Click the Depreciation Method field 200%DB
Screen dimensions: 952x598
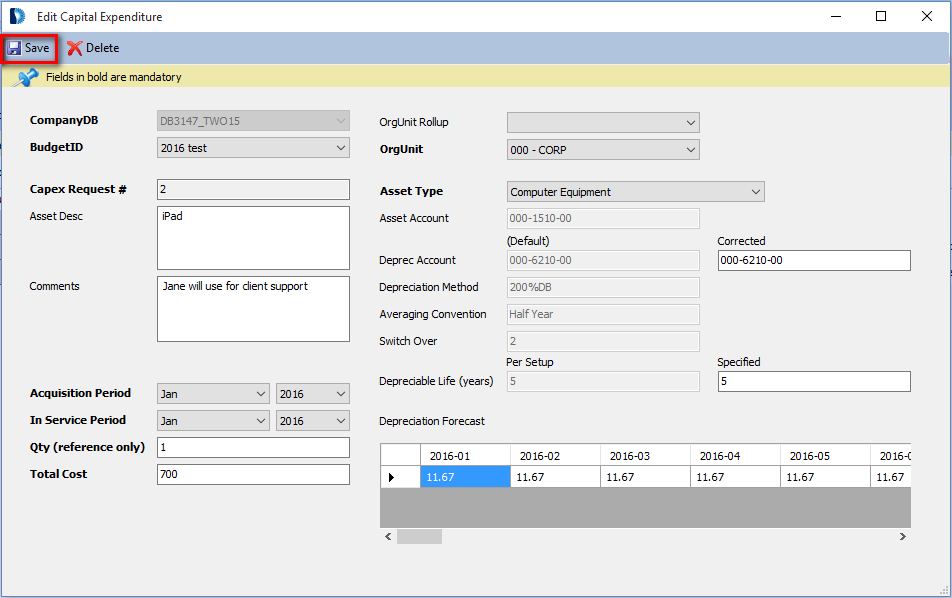pos(603,287)
